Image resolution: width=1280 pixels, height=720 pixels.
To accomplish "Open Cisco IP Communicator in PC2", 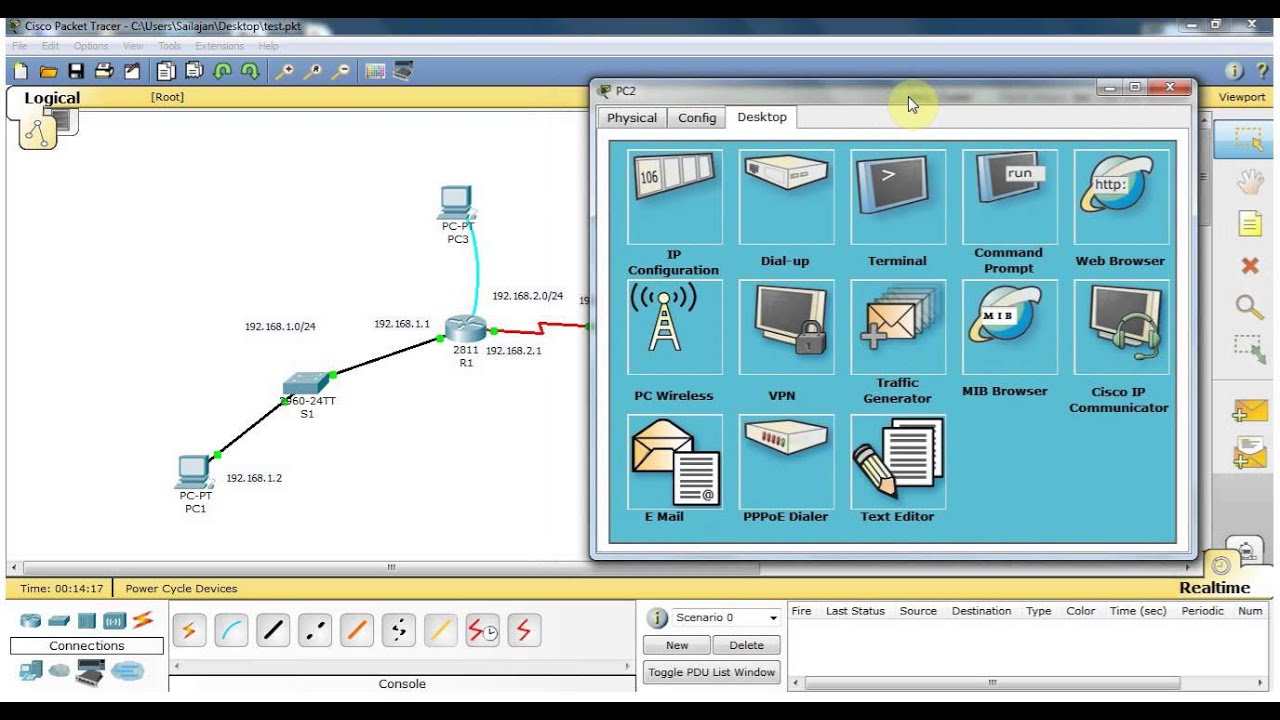I will point(1121,327).
